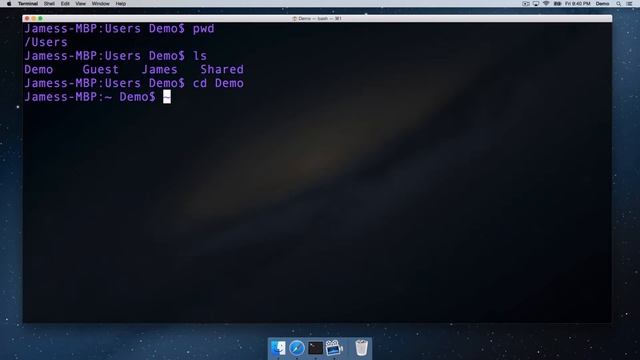
Task: Open Spotlight search magnifier icon
Action: 619,4
